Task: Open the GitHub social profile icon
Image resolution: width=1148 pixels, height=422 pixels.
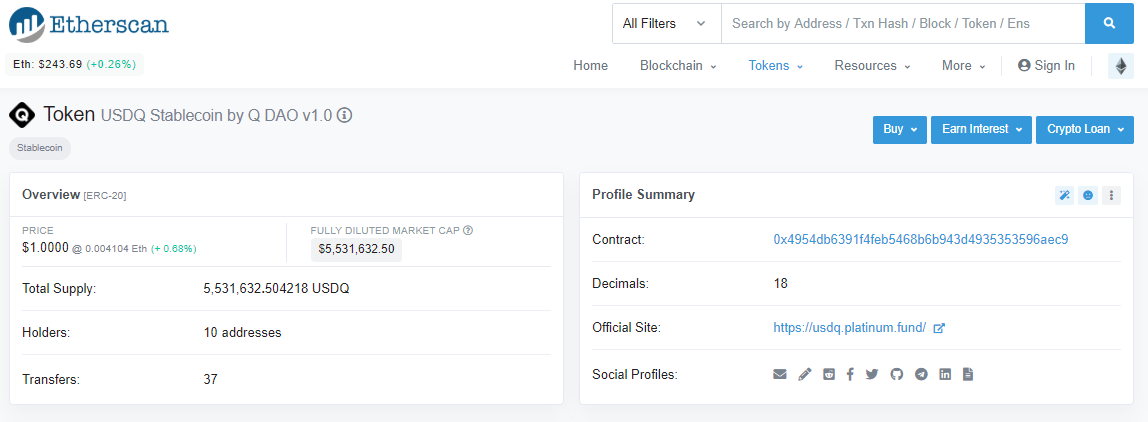Action: pos(897,374)
